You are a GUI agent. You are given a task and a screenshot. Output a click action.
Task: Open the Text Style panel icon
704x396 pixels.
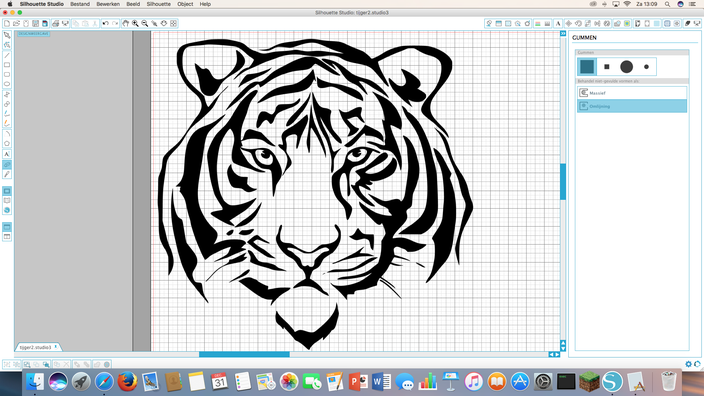pyautogui.click(x=558, y=23)
